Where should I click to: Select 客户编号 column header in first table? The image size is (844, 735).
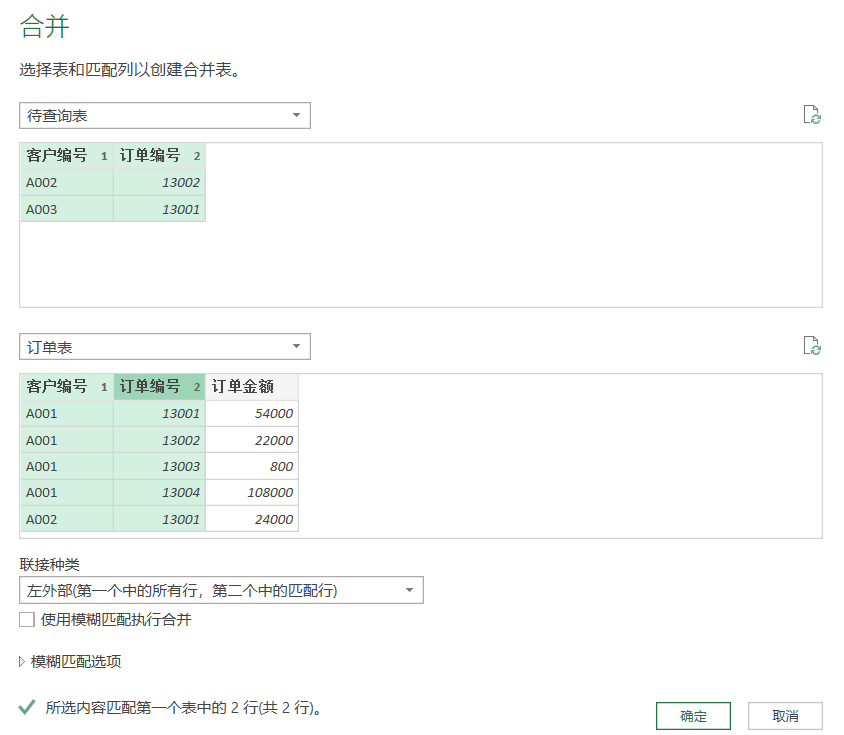(67, 156)
